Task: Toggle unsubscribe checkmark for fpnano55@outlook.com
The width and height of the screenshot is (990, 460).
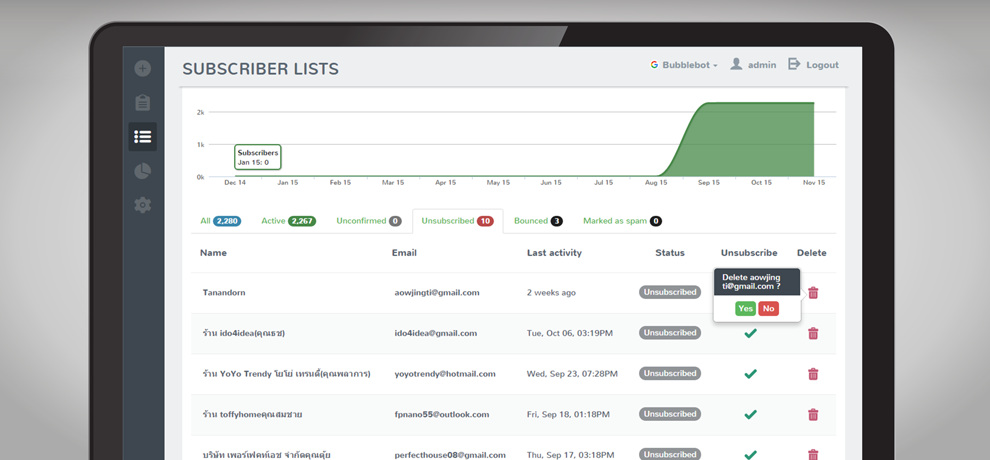Action: pos(750,415)
